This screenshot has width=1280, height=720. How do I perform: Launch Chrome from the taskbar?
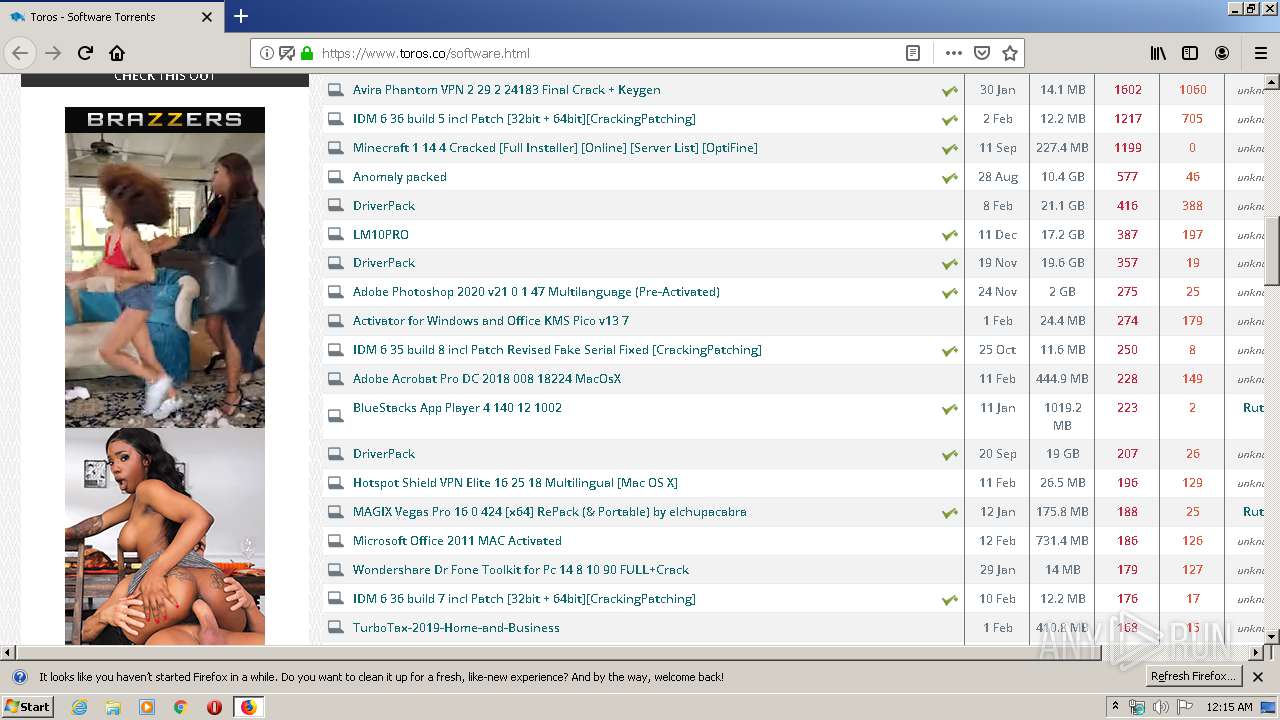180,707
